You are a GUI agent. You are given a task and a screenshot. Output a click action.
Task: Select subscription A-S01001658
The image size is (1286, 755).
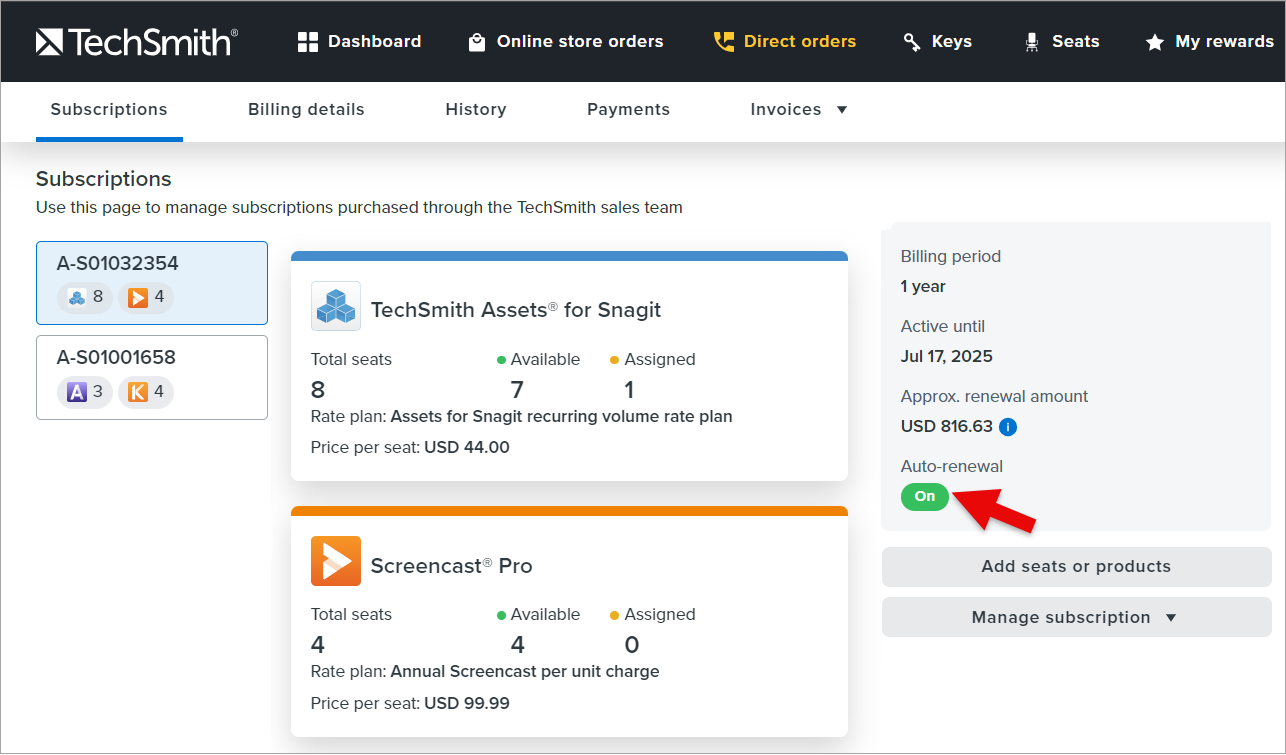(x=152, y=377)
